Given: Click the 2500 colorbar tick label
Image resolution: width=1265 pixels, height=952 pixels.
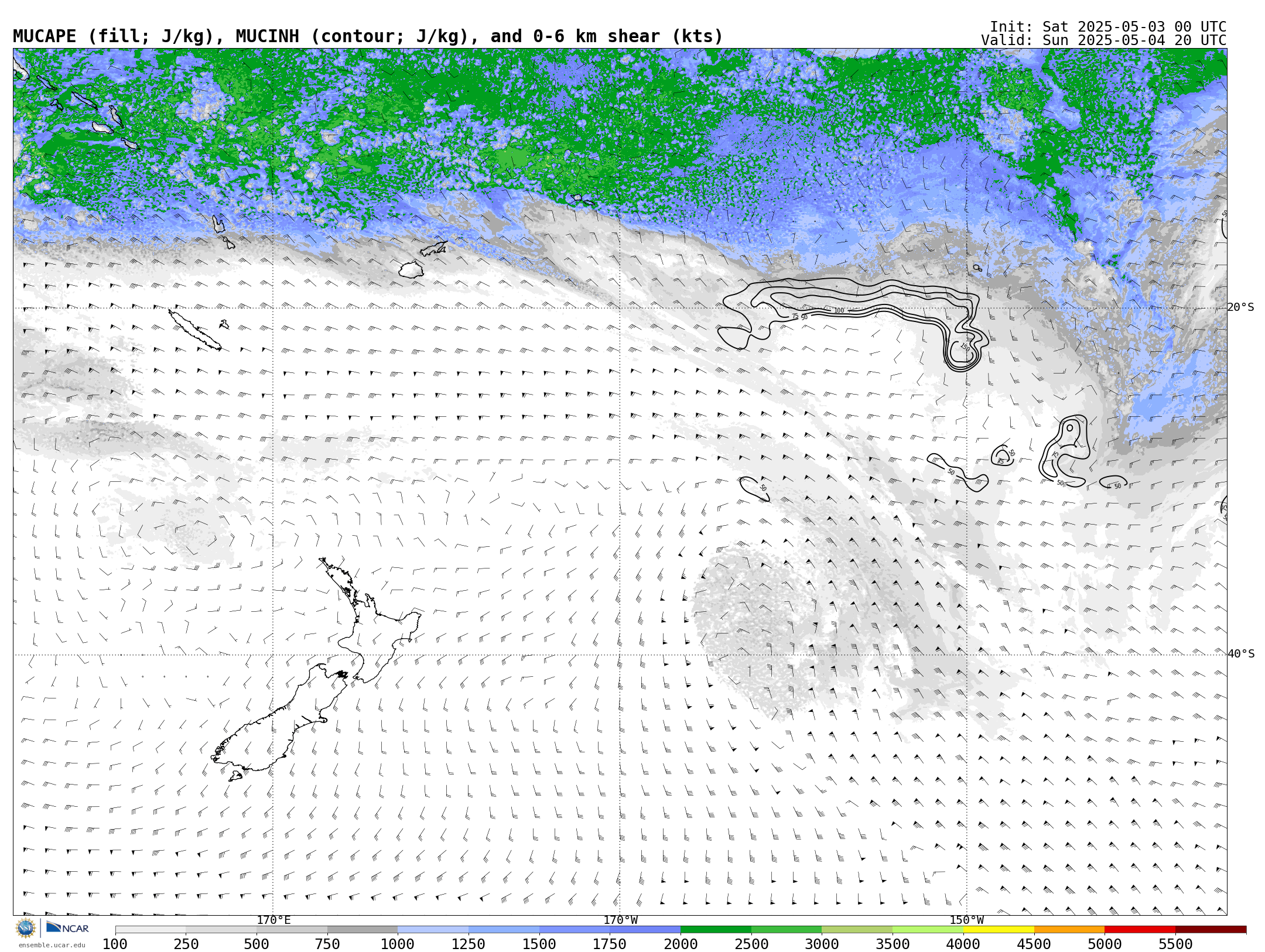Looking at the screenshot, I should [751, 944].
